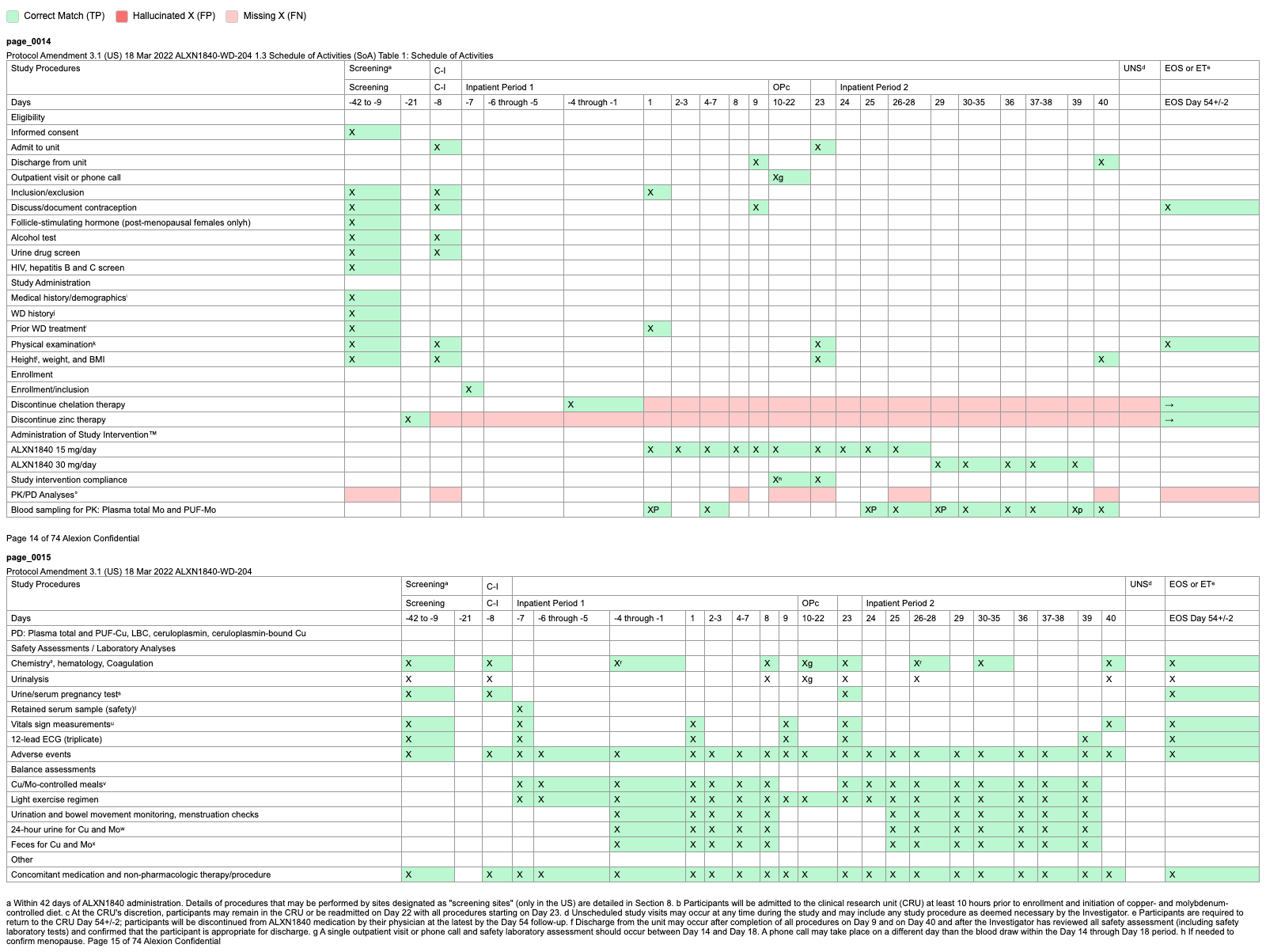Screen dimensions: 1266x952
Task: Click the 'Urinalysis' row label
Action: [x=30, y=679]
